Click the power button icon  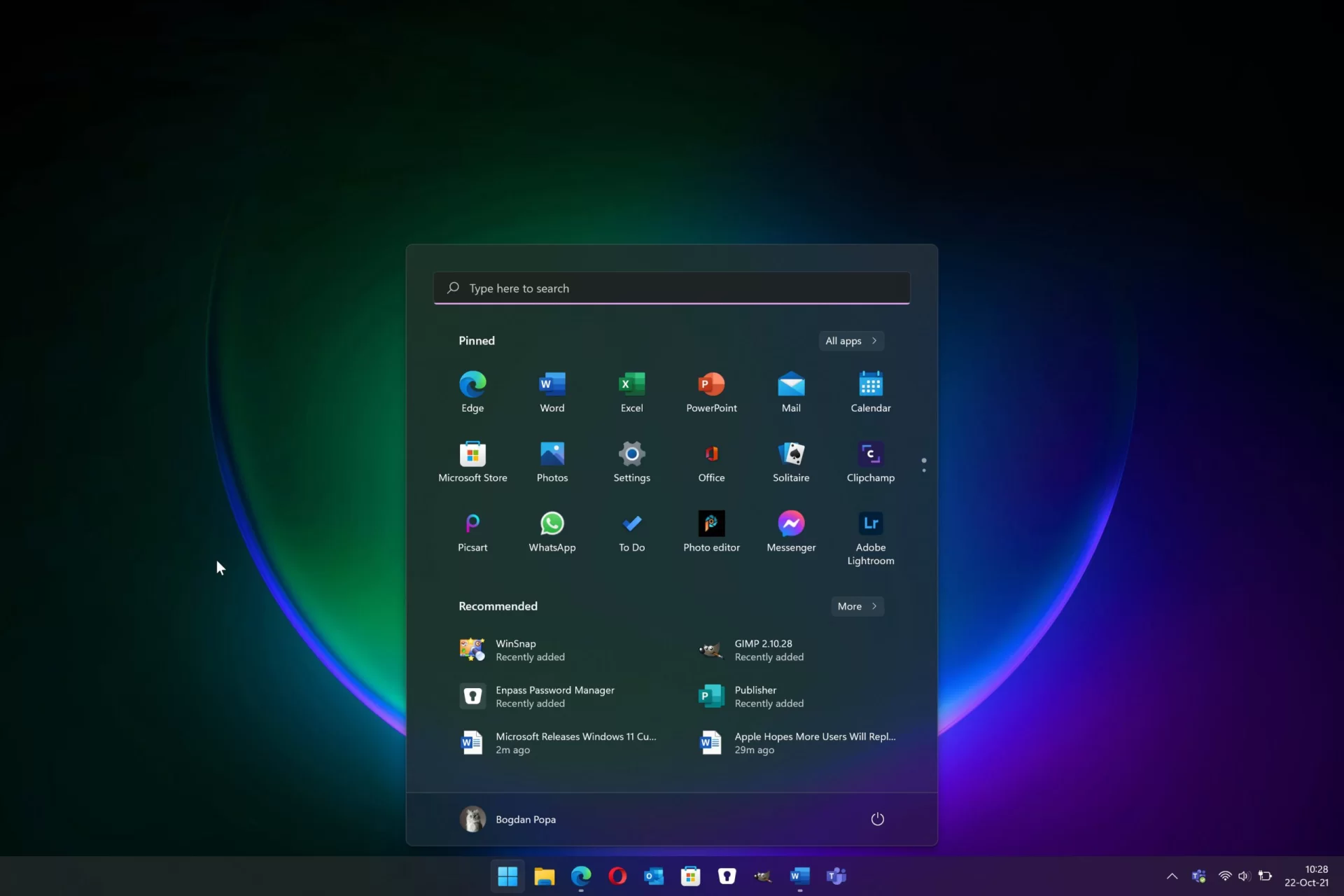877,819
